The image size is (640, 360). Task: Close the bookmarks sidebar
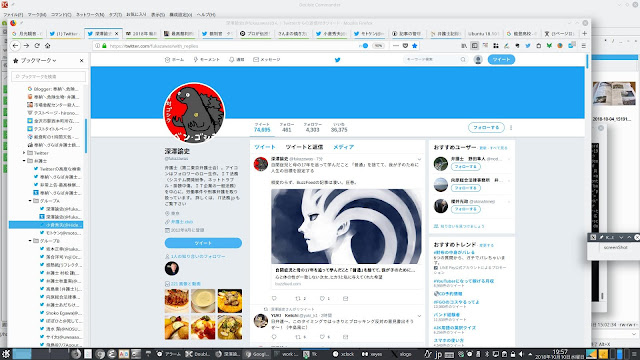pos(82,60)
